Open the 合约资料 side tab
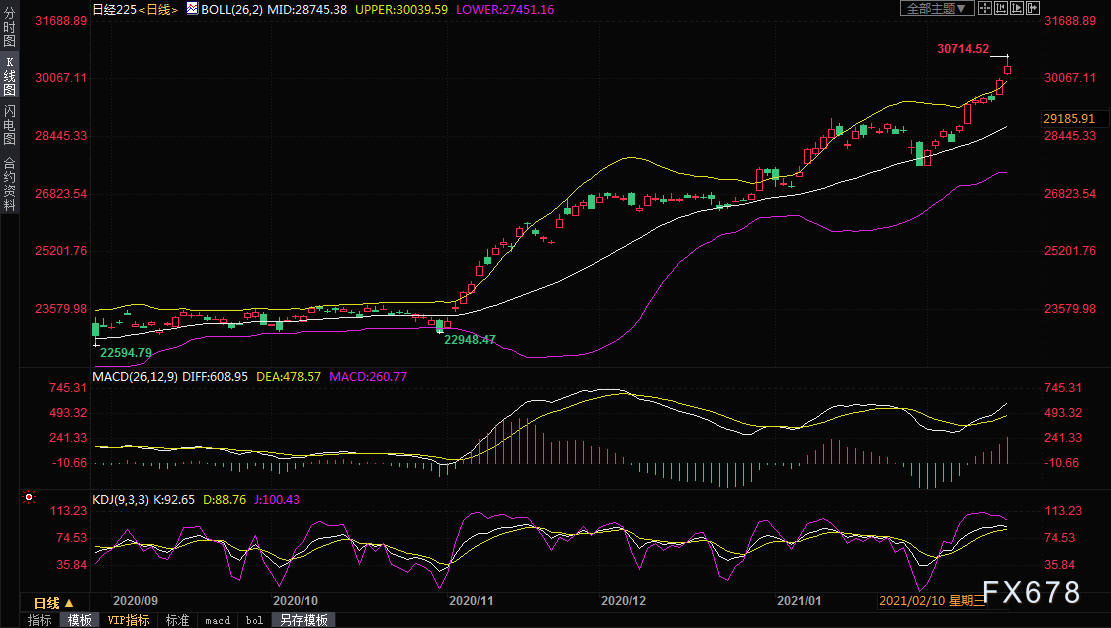Image resolution: width=1111 pixels, height=628 pixels. coord(9,184)
